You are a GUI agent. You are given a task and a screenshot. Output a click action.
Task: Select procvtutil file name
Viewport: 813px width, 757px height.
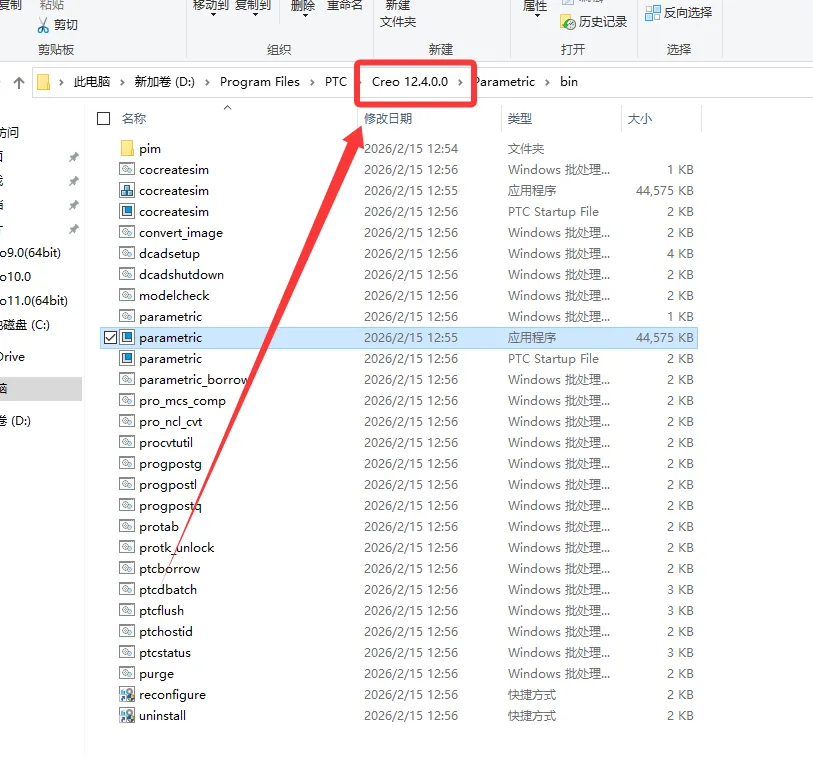pos(166,443)
